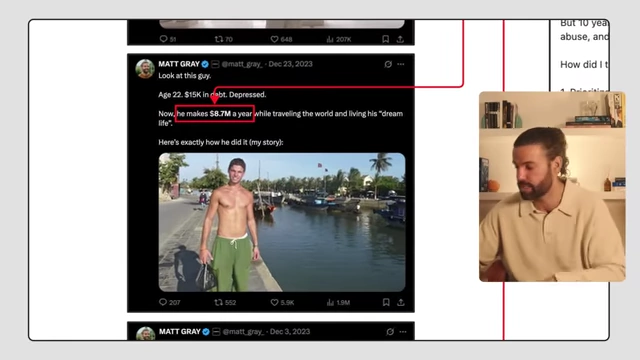Open the shirtless man harbor photo

(x=282, y=222)
